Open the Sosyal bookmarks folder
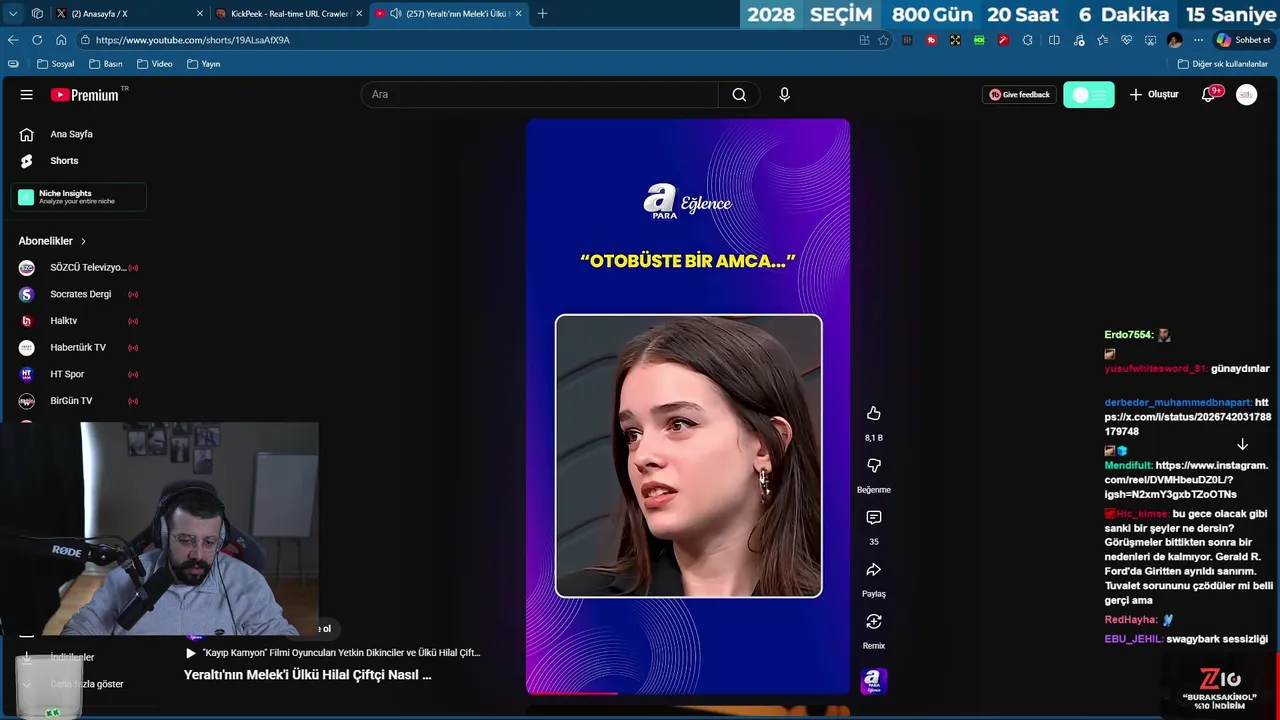 point(55,64)
